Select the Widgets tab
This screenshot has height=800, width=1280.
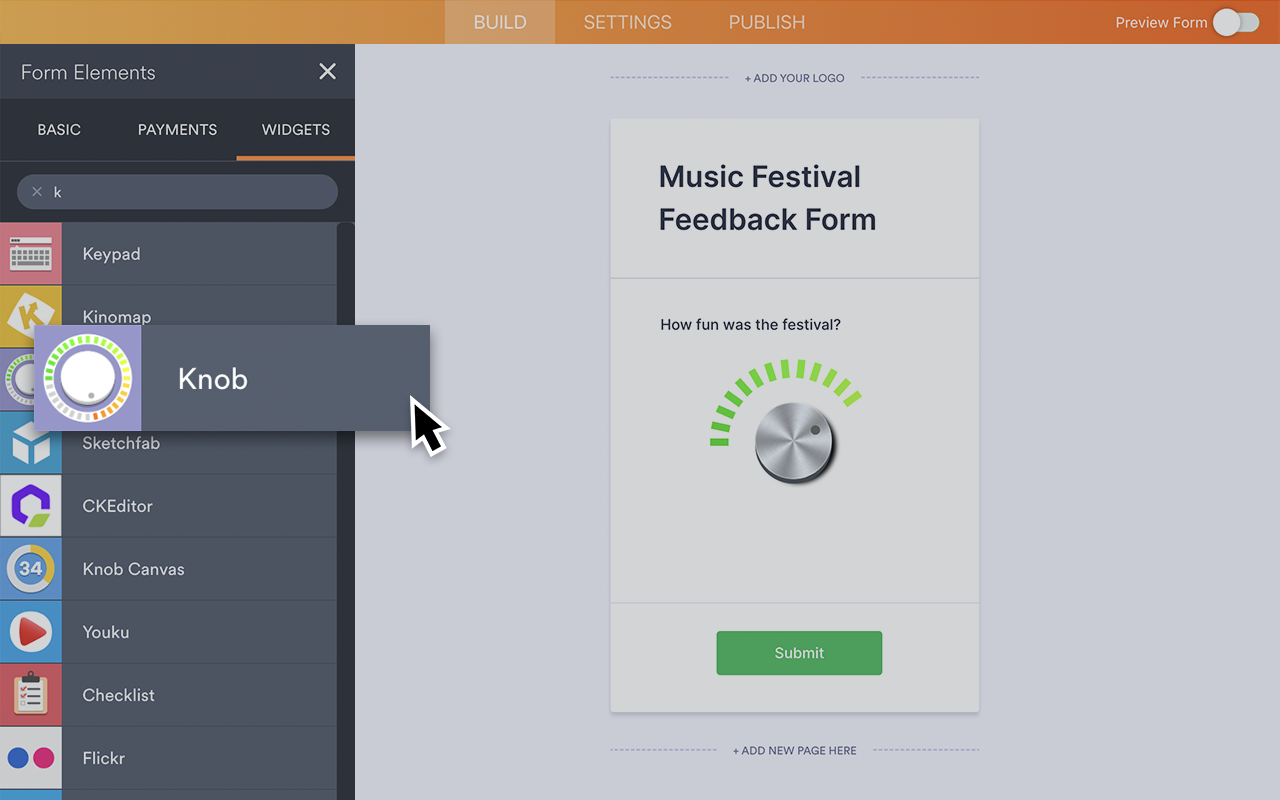pyautogui.click(x=295, y=130)
